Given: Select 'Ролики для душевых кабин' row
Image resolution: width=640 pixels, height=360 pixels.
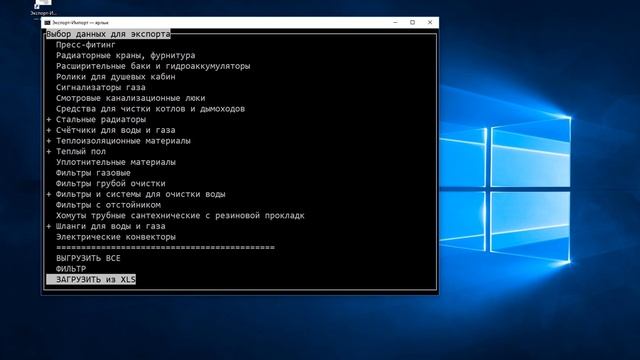Looking at the screenshot, I should [x=116, y=77].
